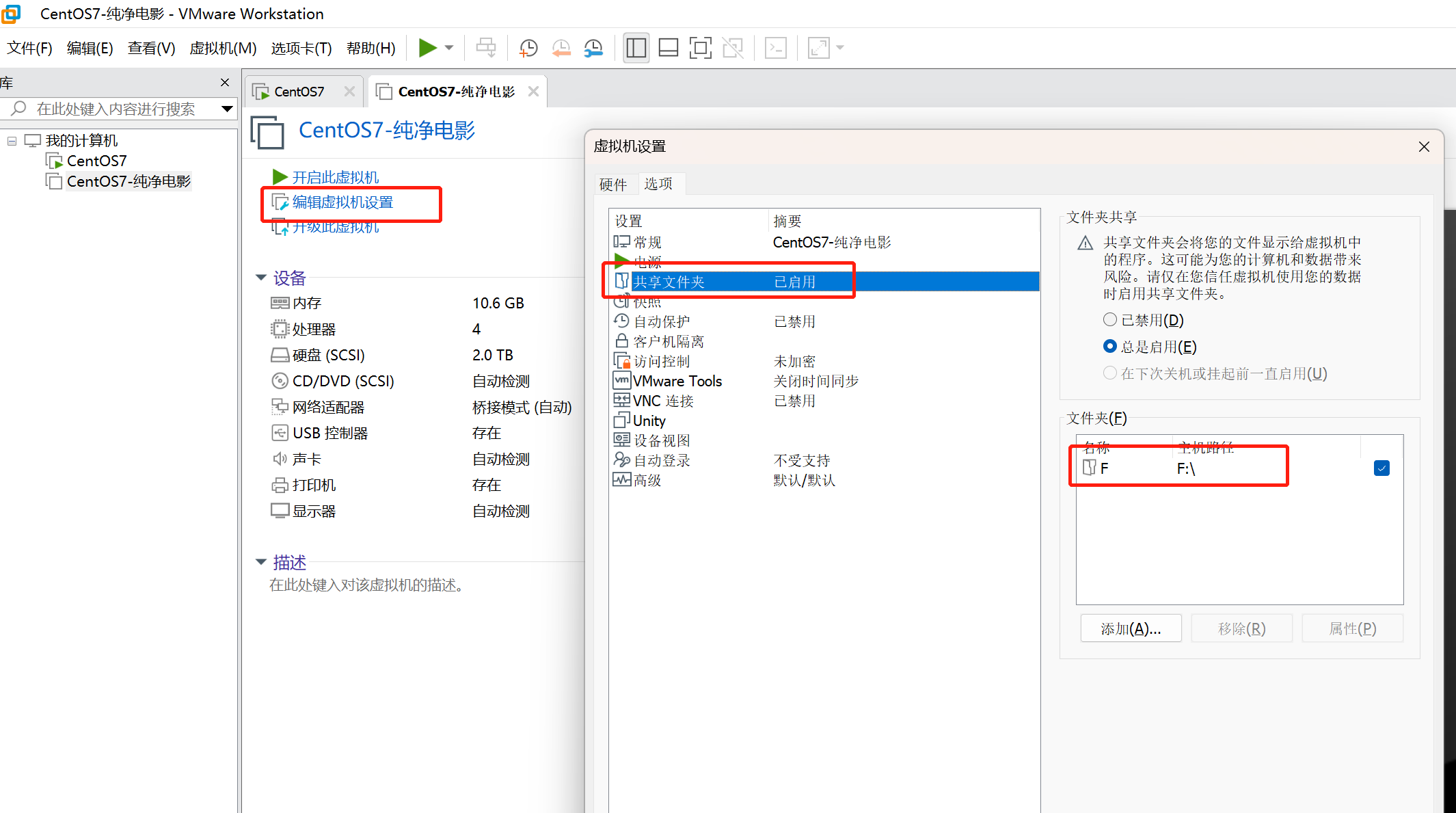Image resolution: width=1456 pixels, height=813 pixels.
Task: Toggle the library sidebar view icon
Action: (x=636, y=48)
